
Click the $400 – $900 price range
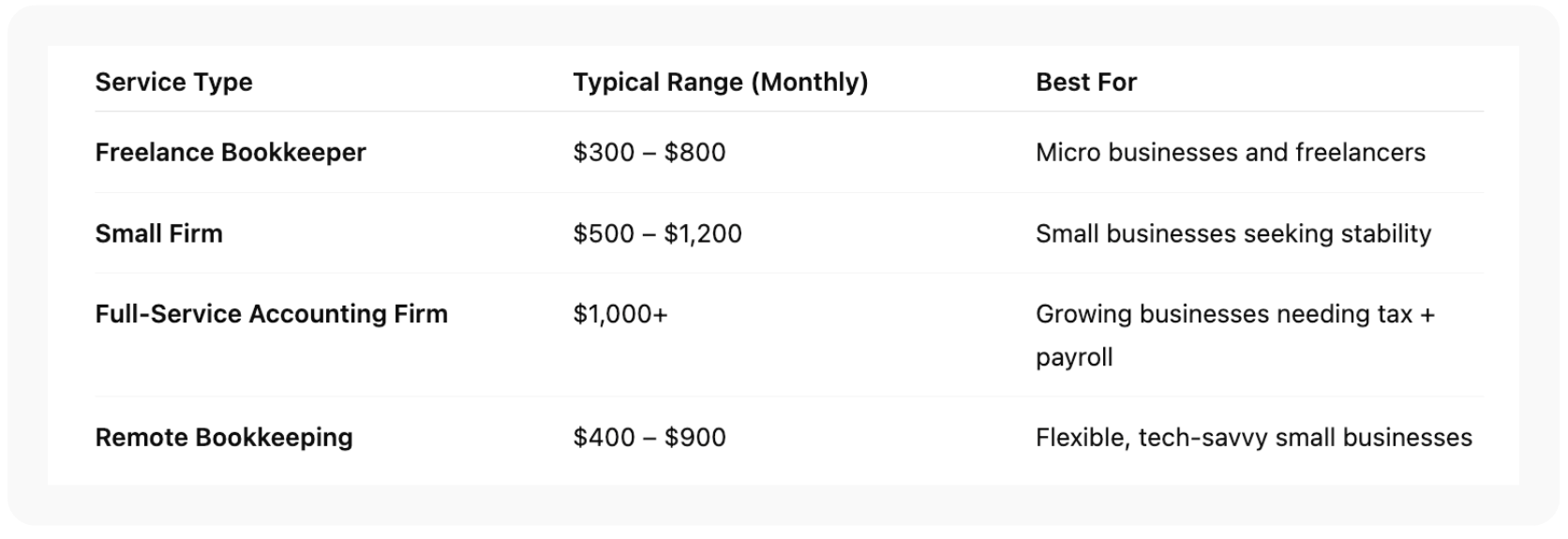[x=649, y=438]
